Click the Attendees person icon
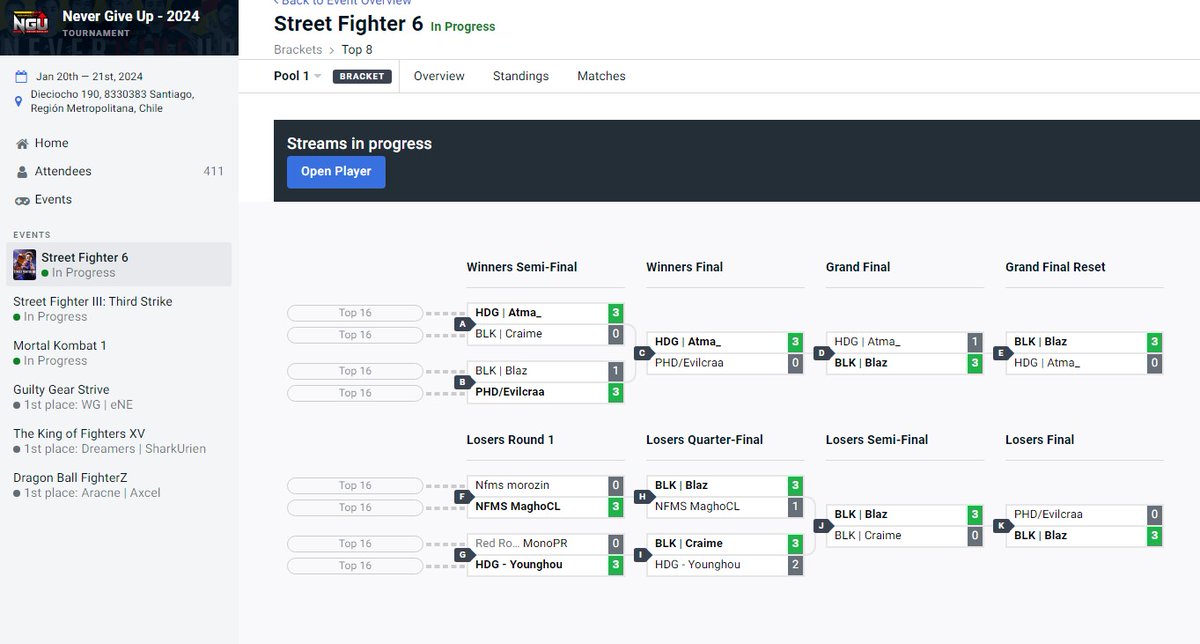Viewport: 1200px width, 644px height. tap(22, 172)
